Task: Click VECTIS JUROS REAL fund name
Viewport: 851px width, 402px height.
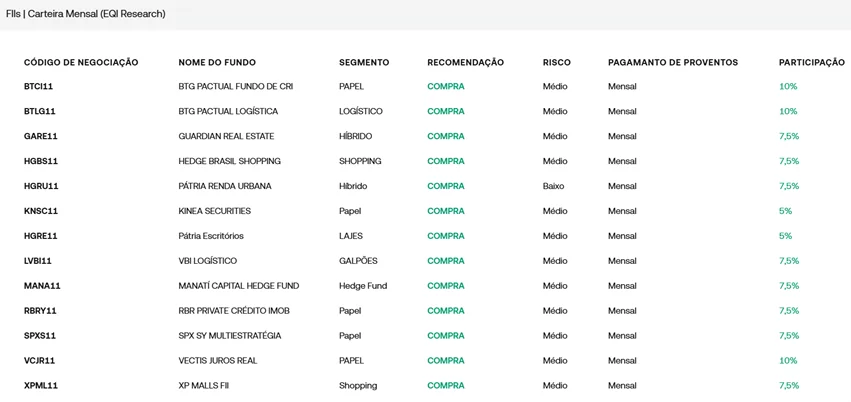Action: pos(218,361)
